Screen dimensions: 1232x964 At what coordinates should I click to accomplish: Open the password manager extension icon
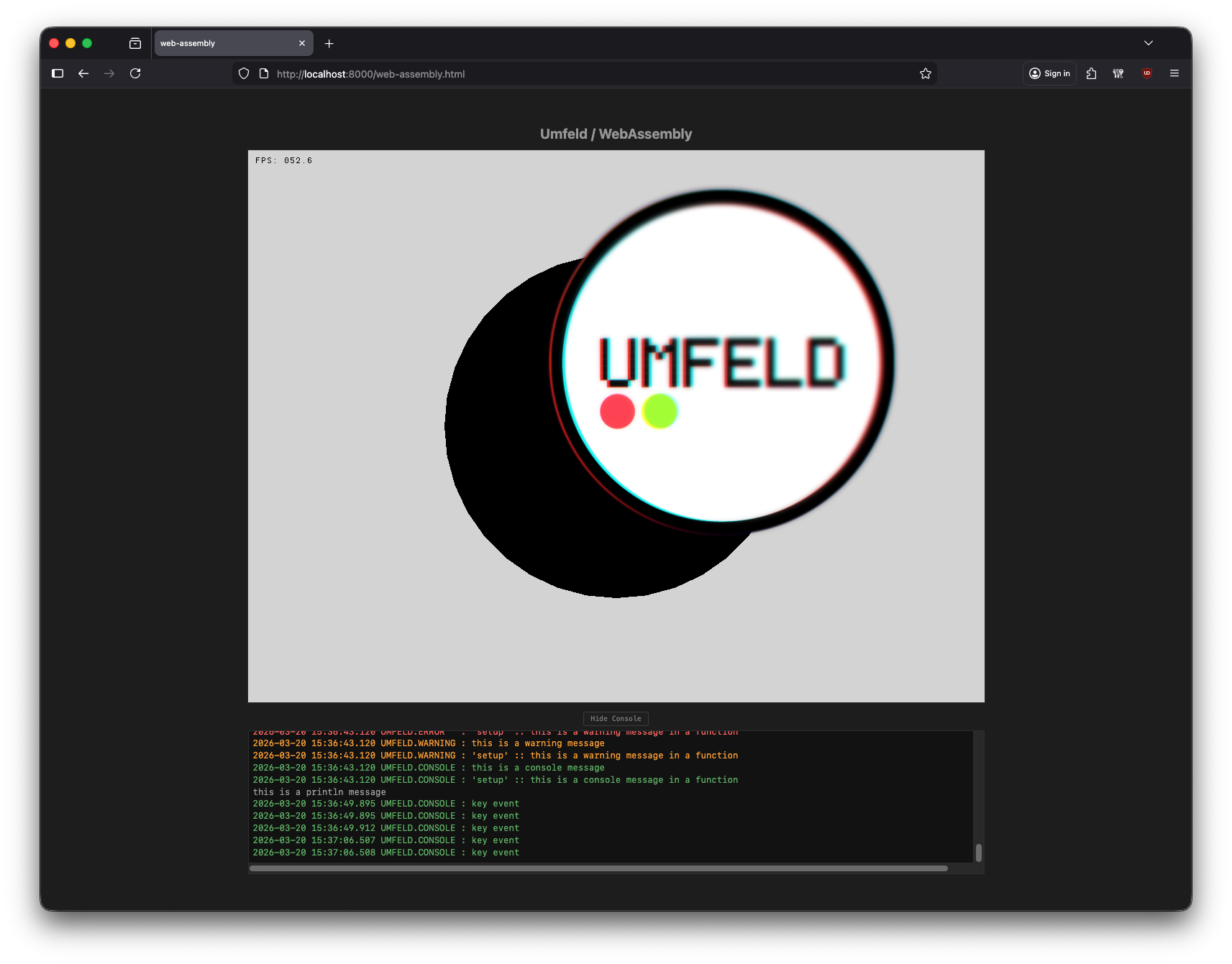tap(1118, 73)
